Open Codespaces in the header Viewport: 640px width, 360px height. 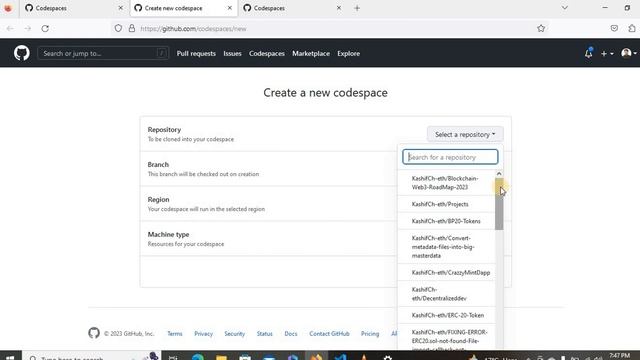click(267, 53)
